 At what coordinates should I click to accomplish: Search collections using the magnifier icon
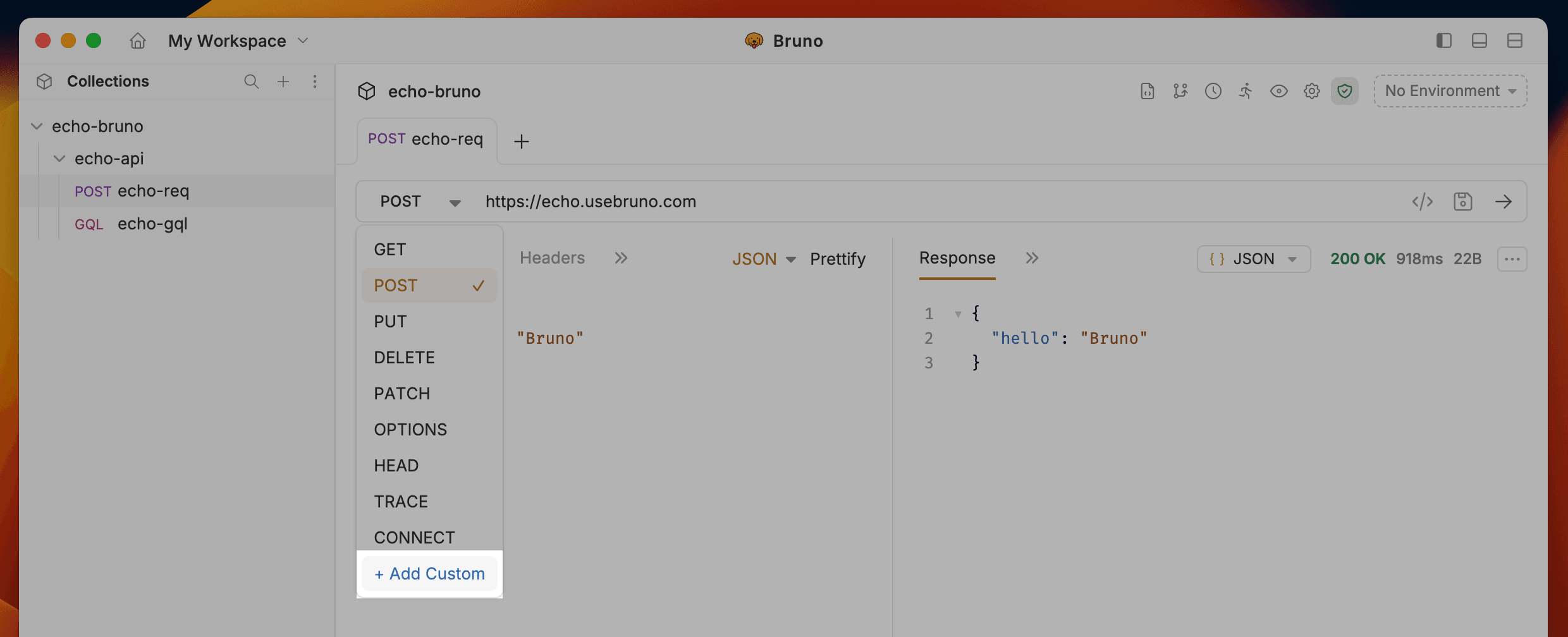click(252, 82)
